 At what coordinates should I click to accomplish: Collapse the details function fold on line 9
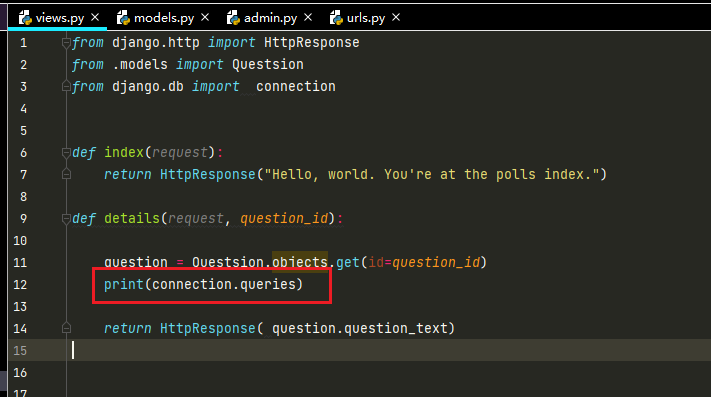66,219
